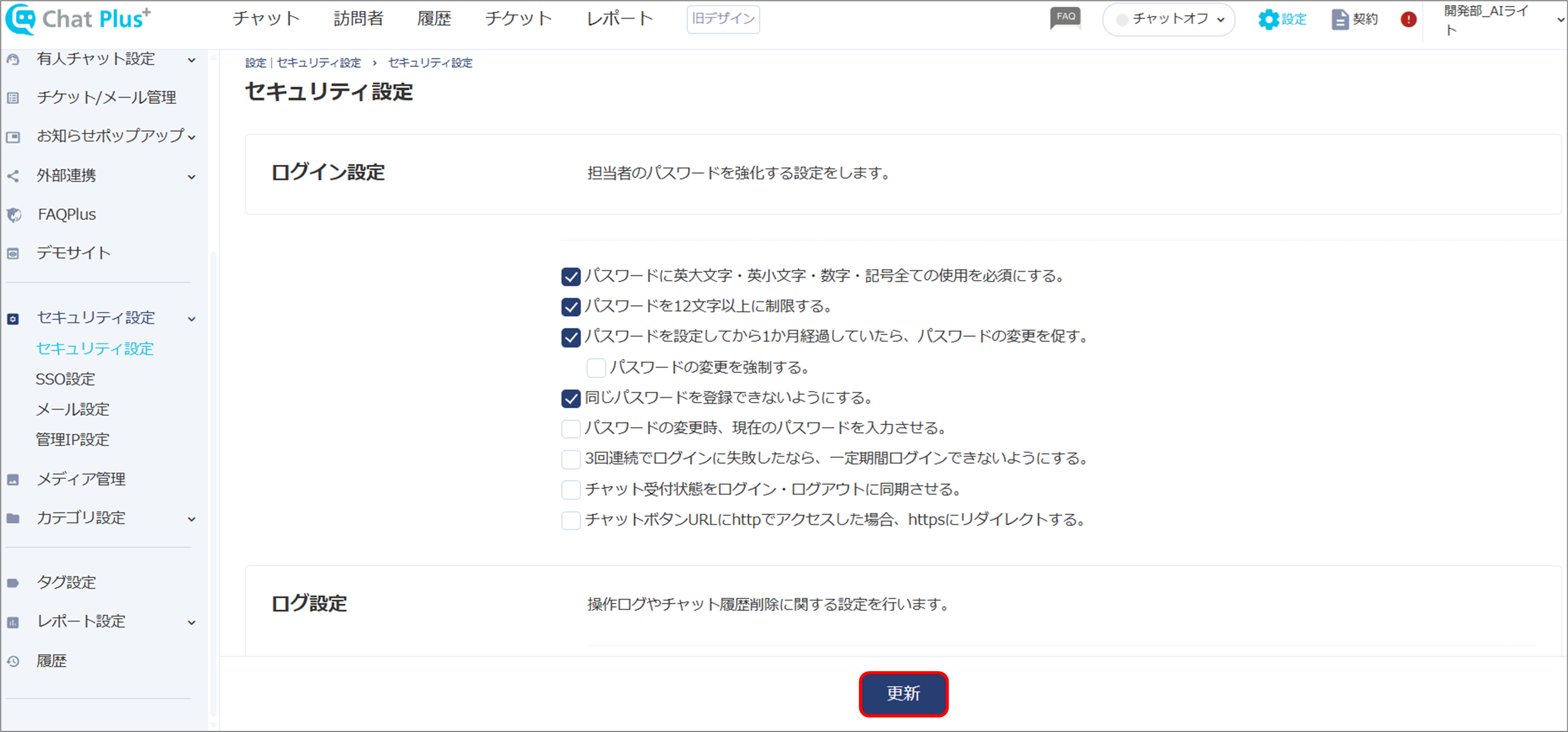Viewport: 1568px width, 732px height.
Task: Click the Chat Plus logo
Action: 78,19
